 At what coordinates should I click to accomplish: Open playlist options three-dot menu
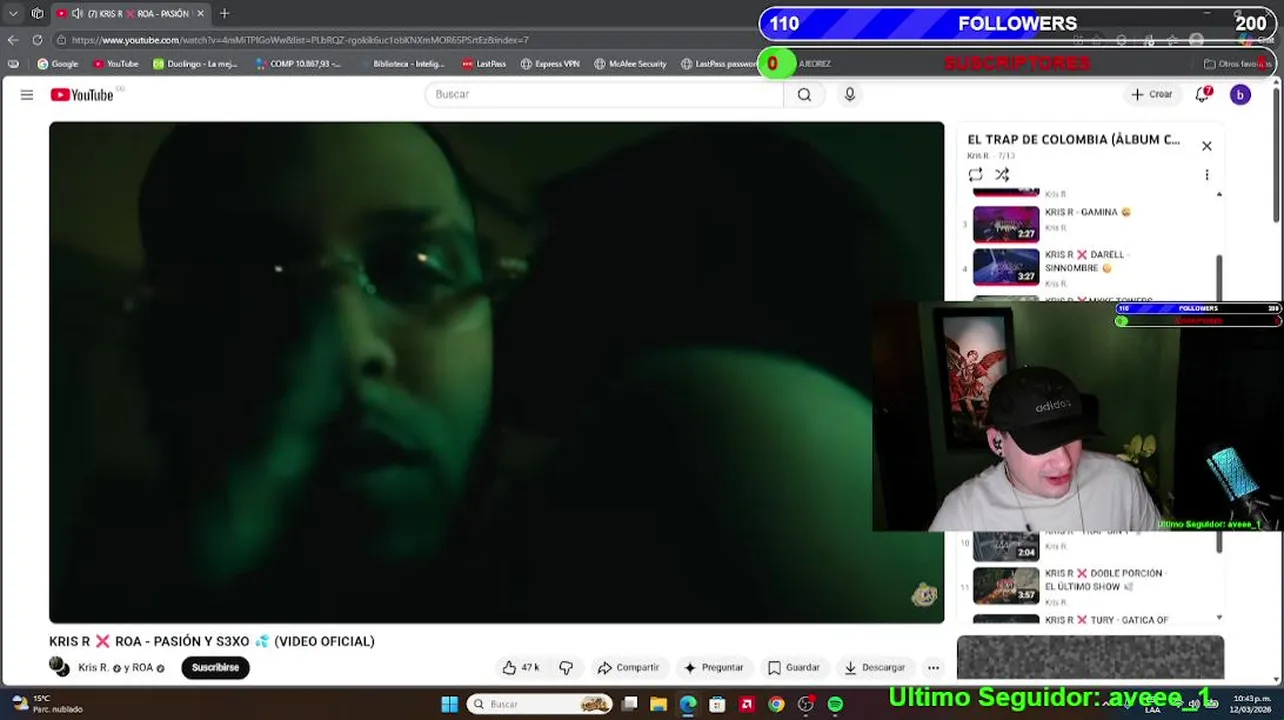(1206, 175)
